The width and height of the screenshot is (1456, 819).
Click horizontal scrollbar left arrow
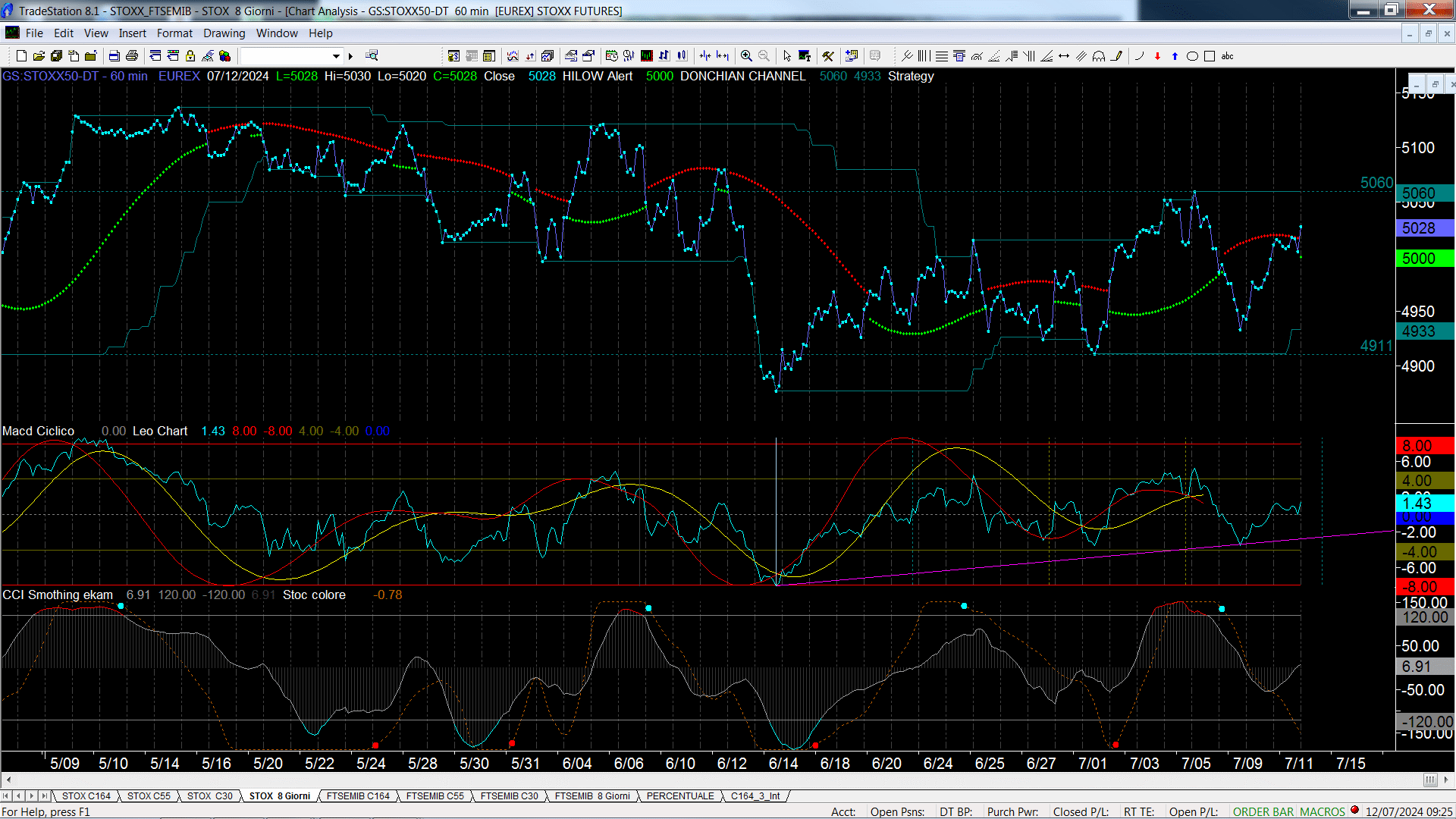(x=8, y=780)
